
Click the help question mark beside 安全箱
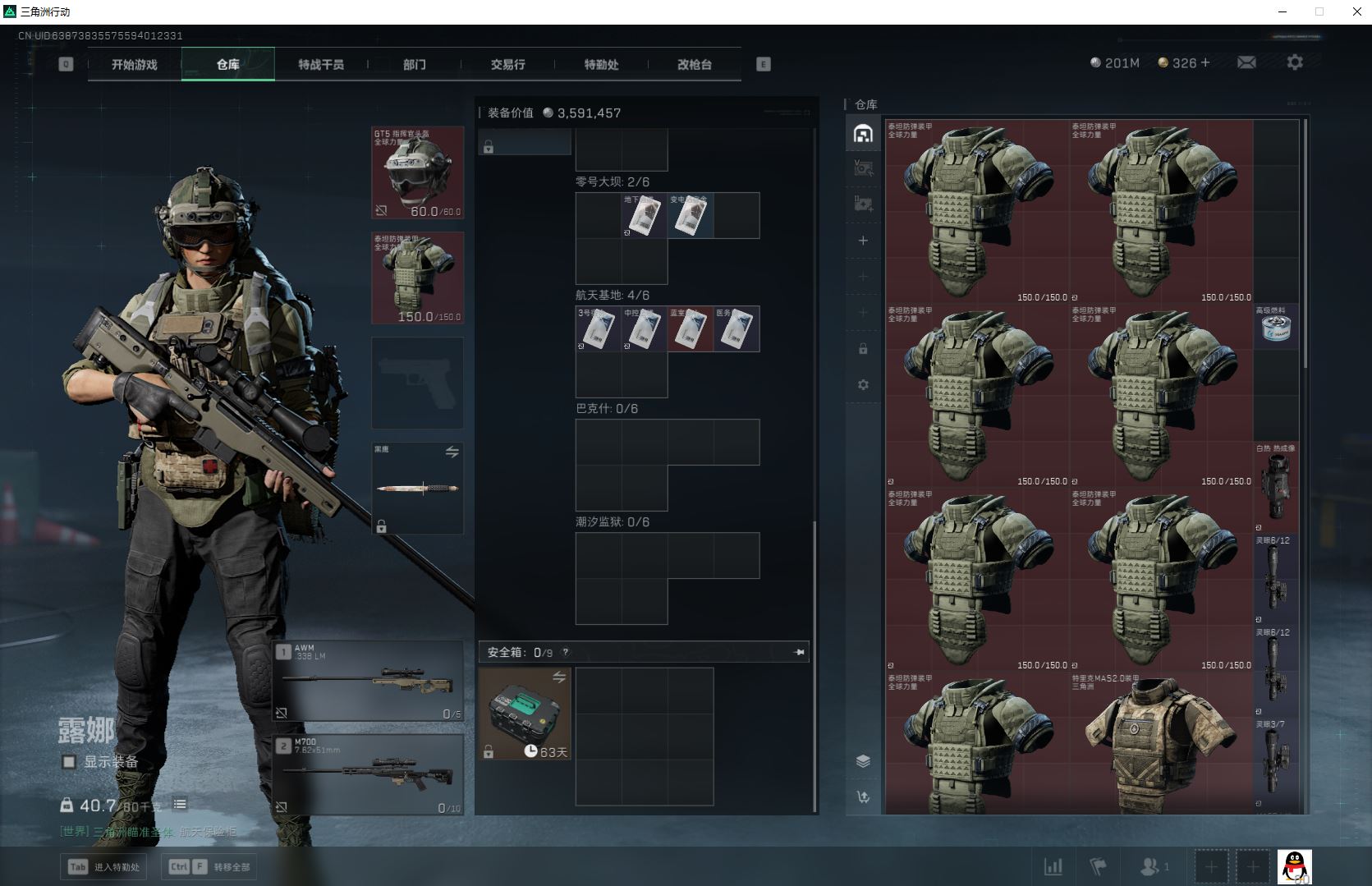tap(565, 652)
